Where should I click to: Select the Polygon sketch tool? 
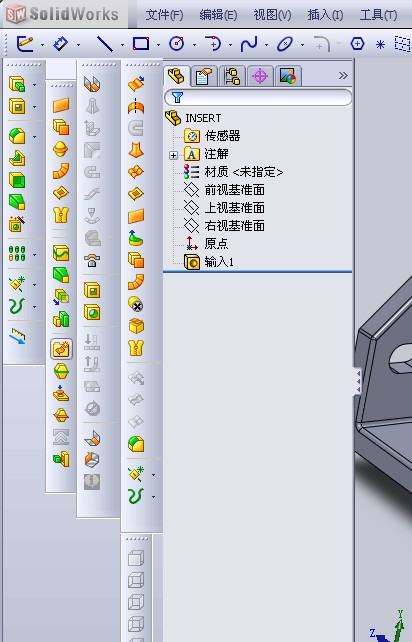358,43
